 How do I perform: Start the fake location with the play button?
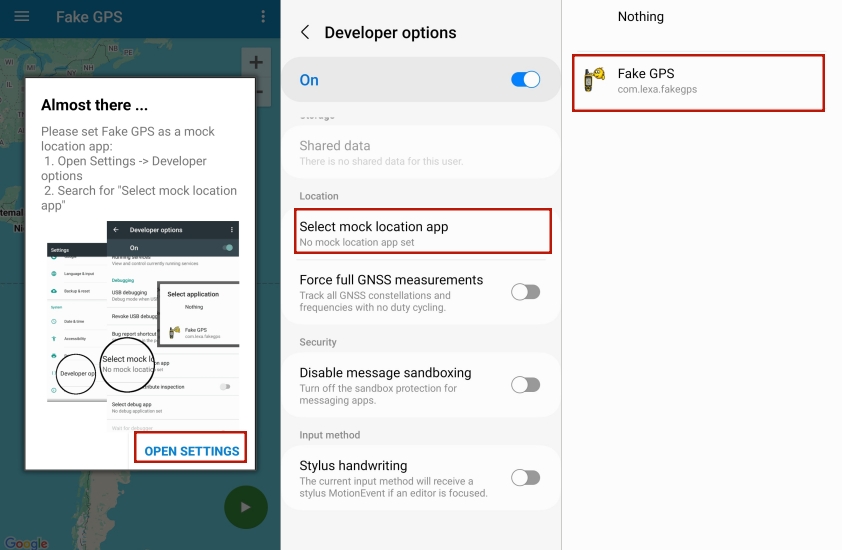[246, 507]
